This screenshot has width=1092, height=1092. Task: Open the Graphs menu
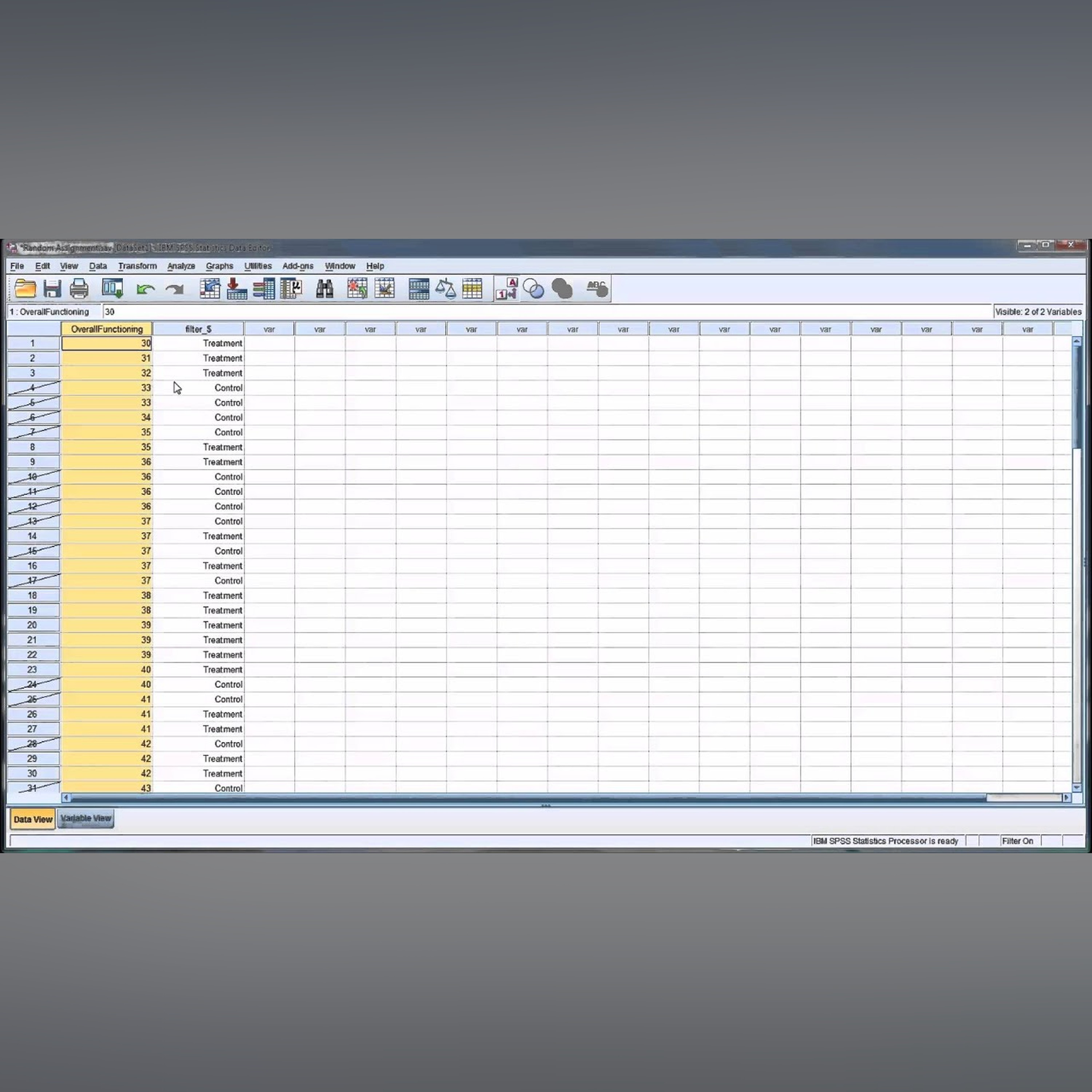pos(219,266)
